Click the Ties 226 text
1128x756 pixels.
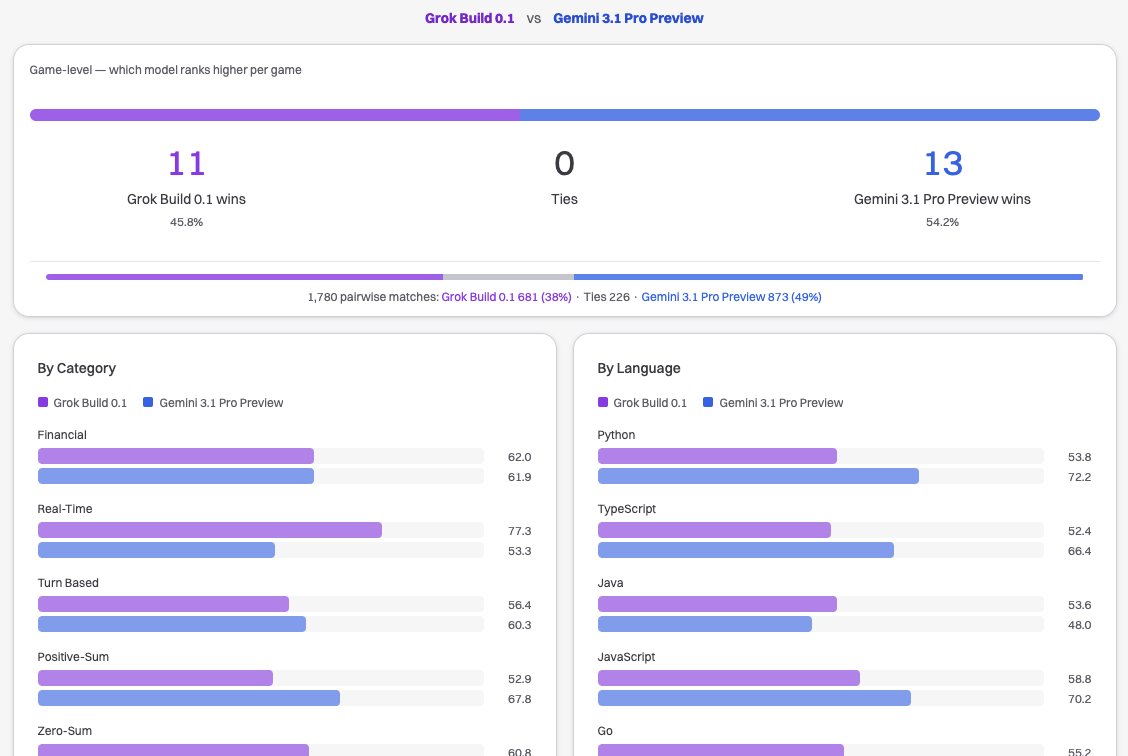(x=606, y=296)
